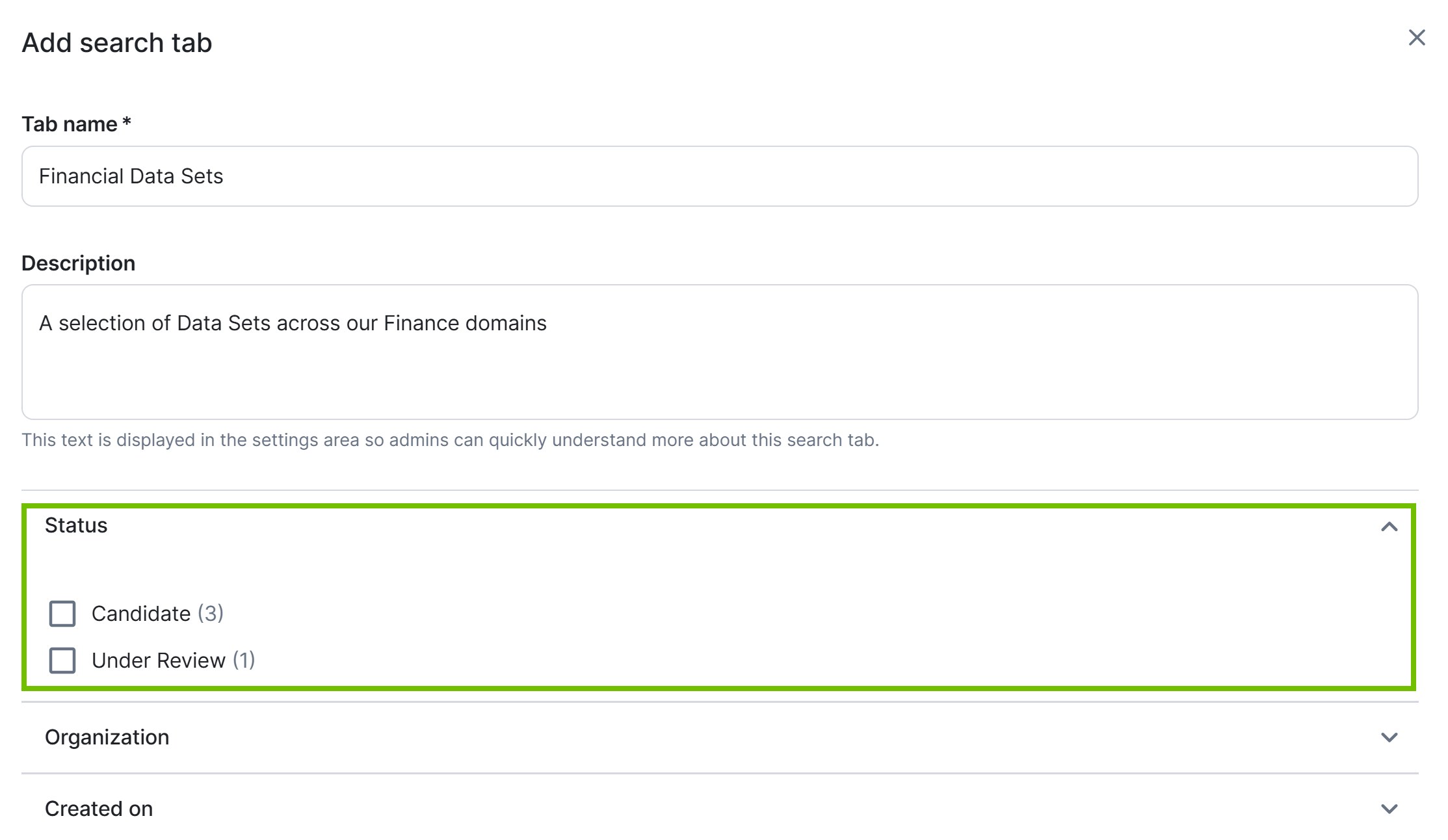This screenshot has height=840, width=1448.
Task: Close the Add search tab dialog
Action: tap(1417, 38)
